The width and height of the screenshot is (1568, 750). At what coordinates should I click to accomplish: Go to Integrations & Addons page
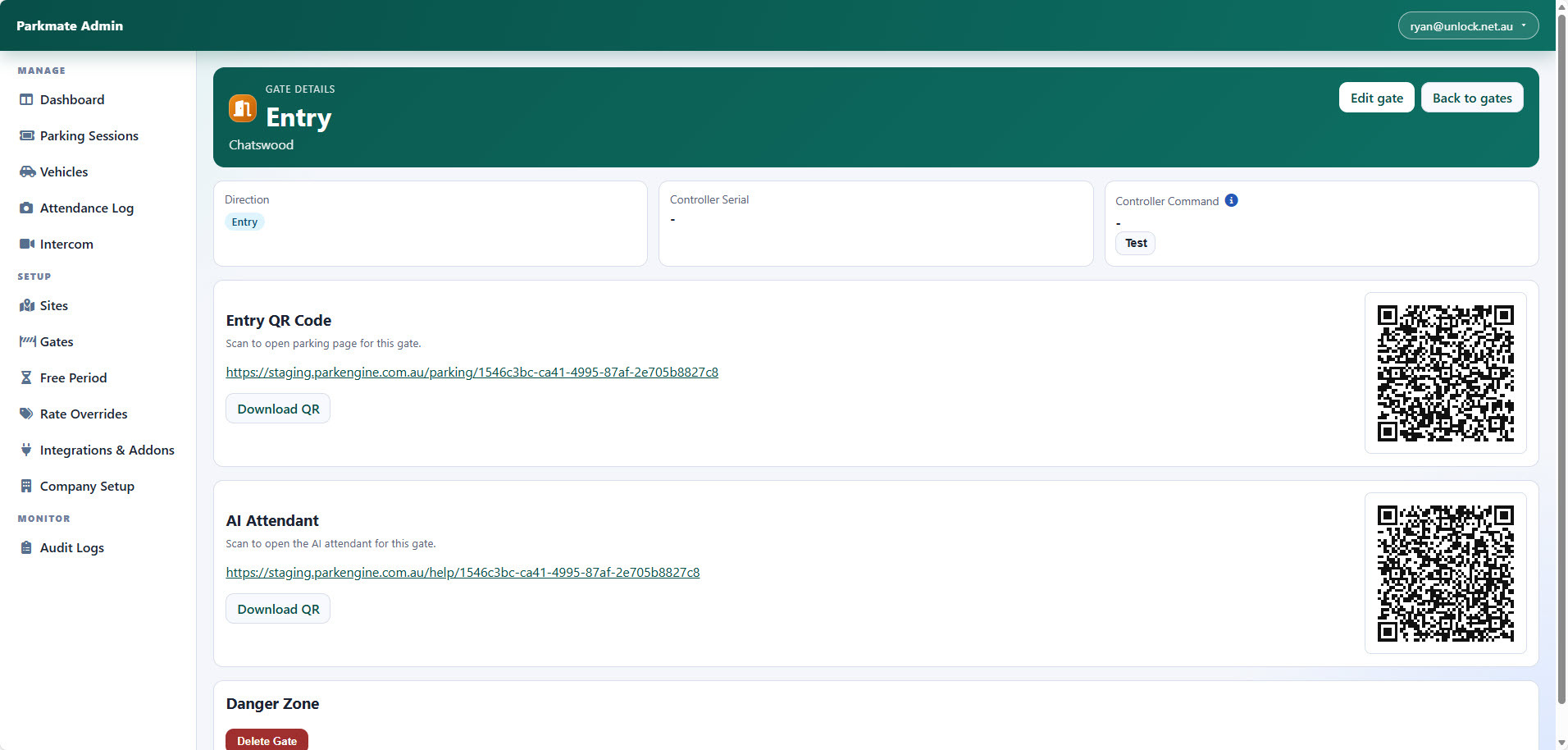(x=107, y=450)
